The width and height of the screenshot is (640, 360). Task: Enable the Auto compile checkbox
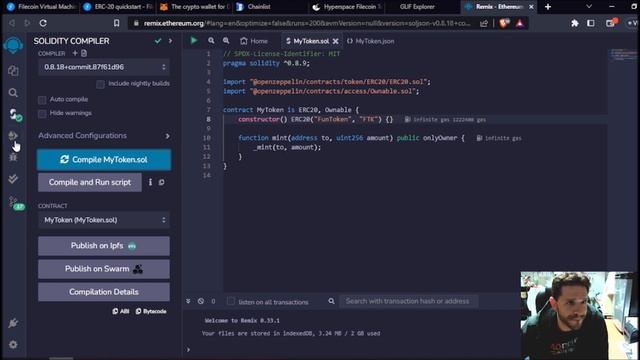42,100
